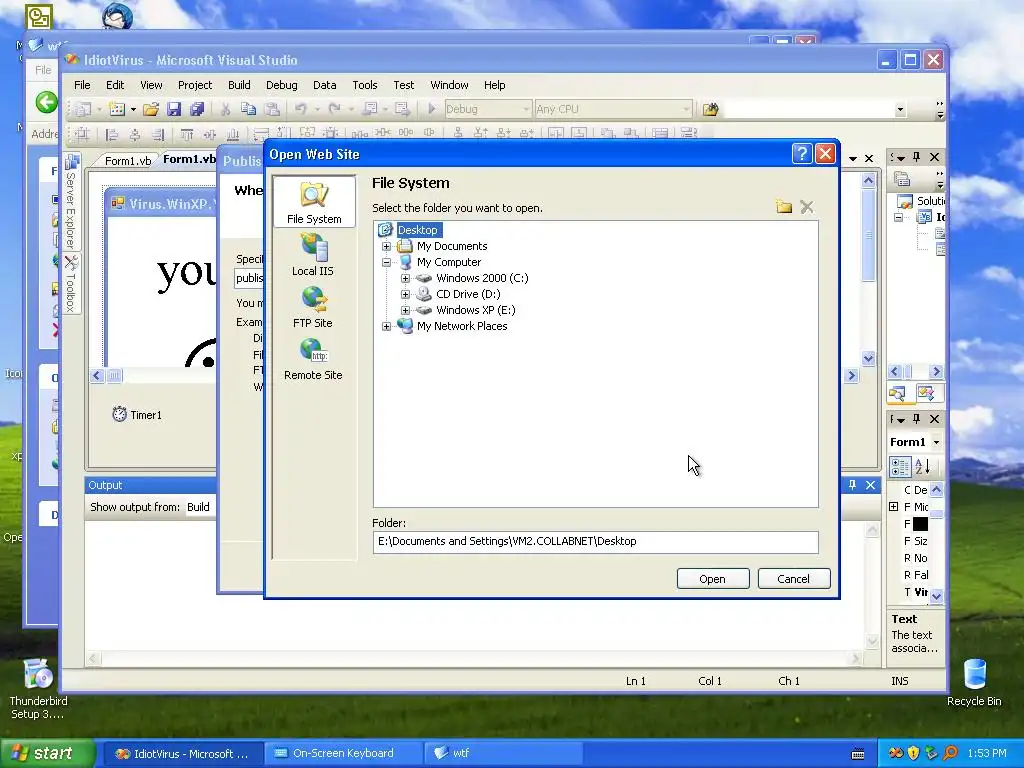Click the black color swatch in Properties

920,524
